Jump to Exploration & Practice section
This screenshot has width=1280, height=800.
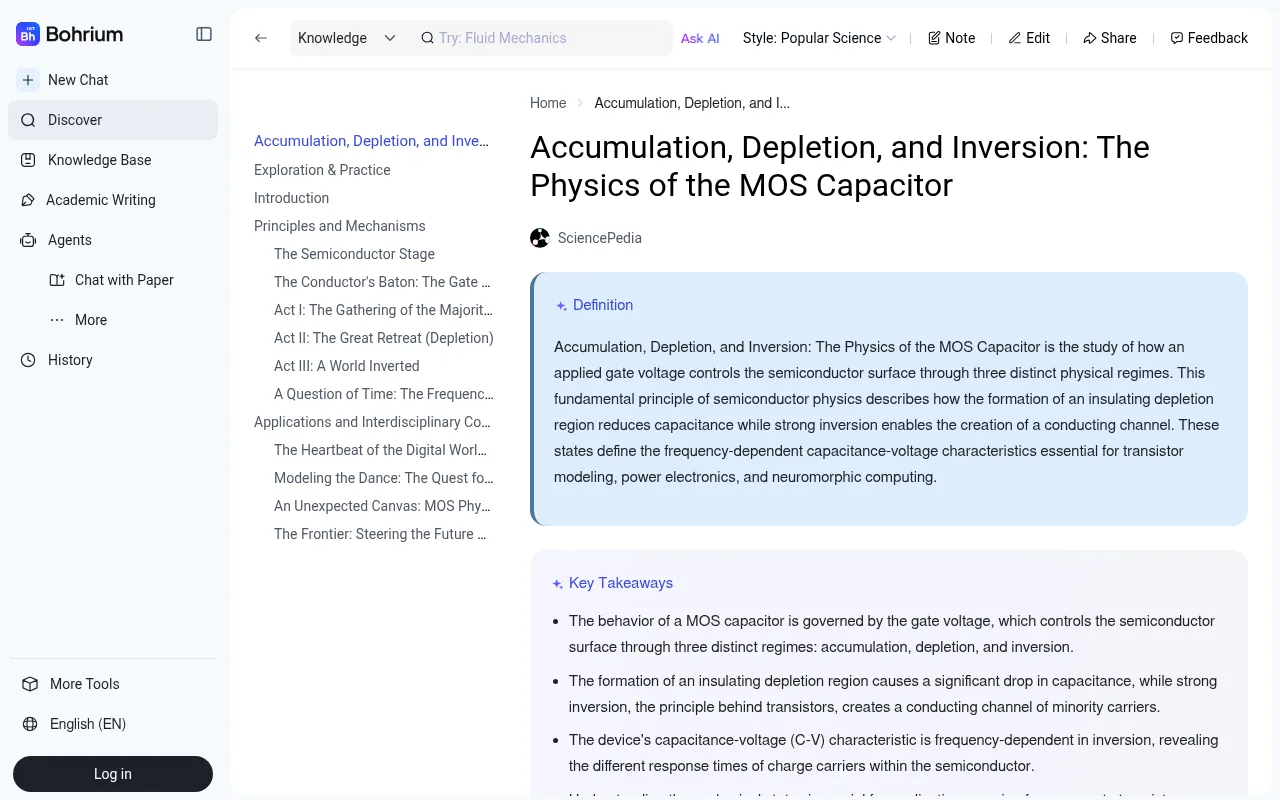322,170
